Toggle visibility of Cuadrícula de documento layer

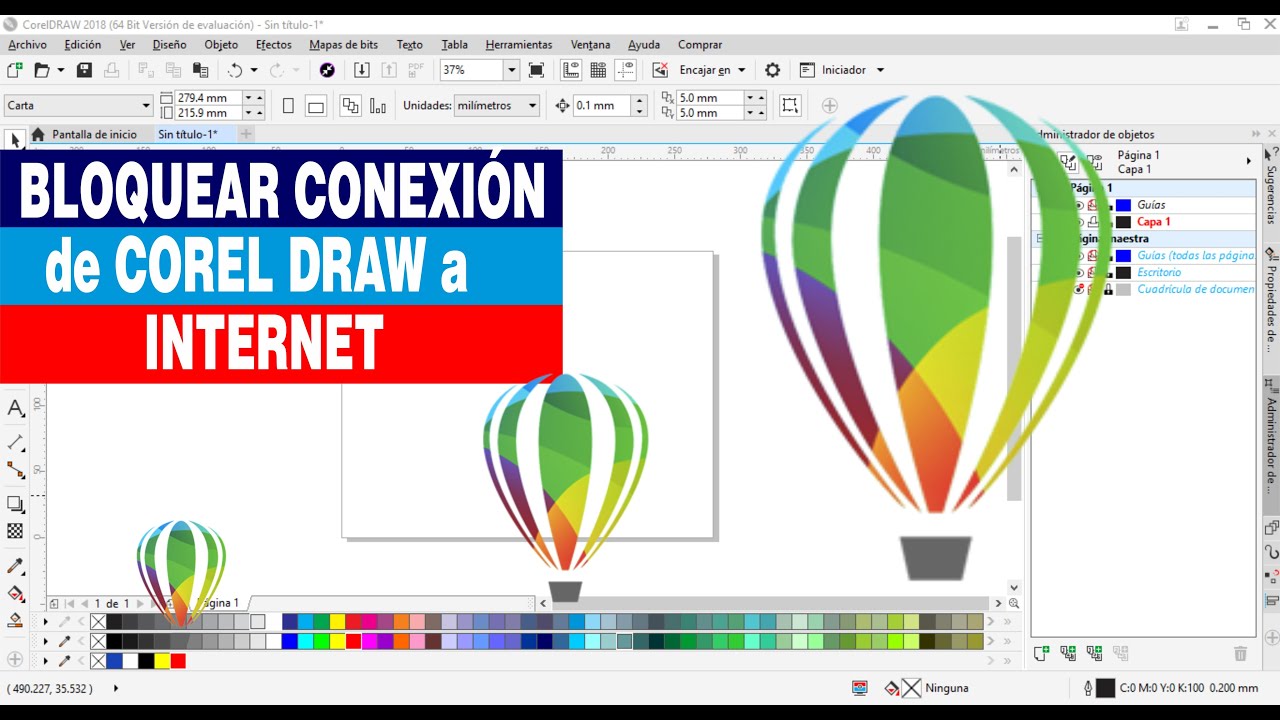(x=1079, y=289)
